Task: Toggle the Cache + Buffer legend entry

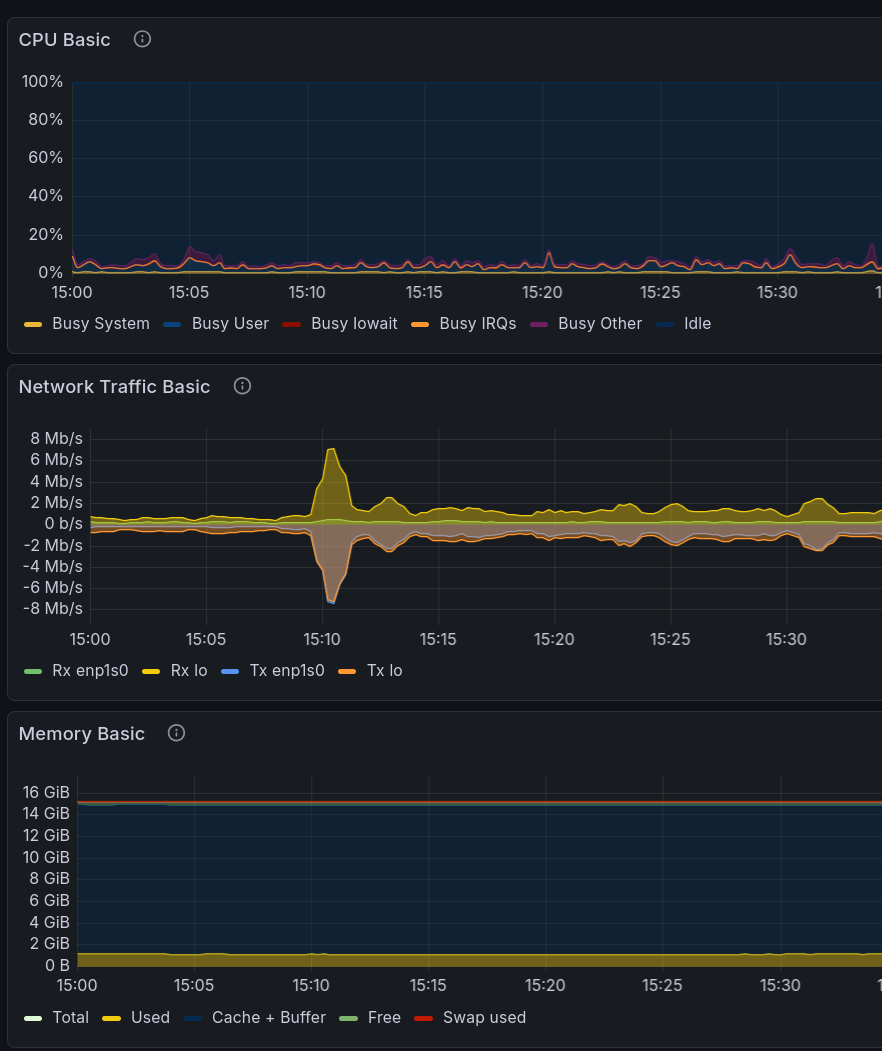Action: 269,1017
